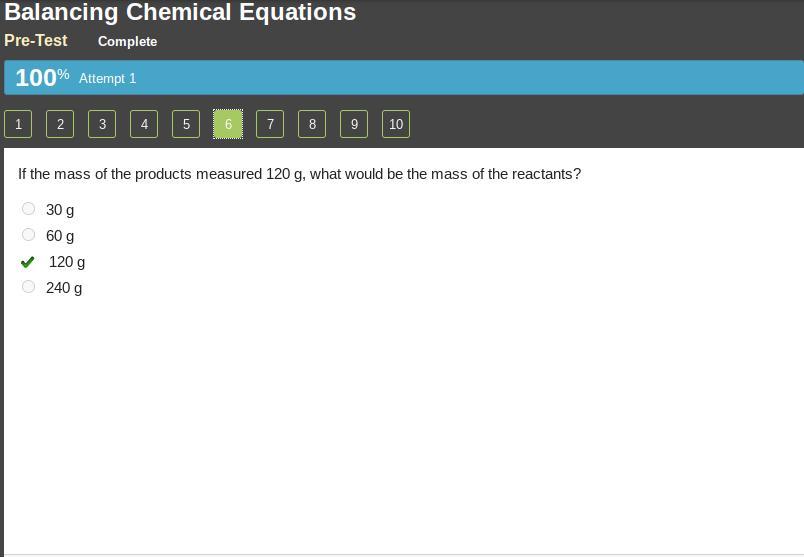
Task: Click the Complete status label
Action: [127, 42]
